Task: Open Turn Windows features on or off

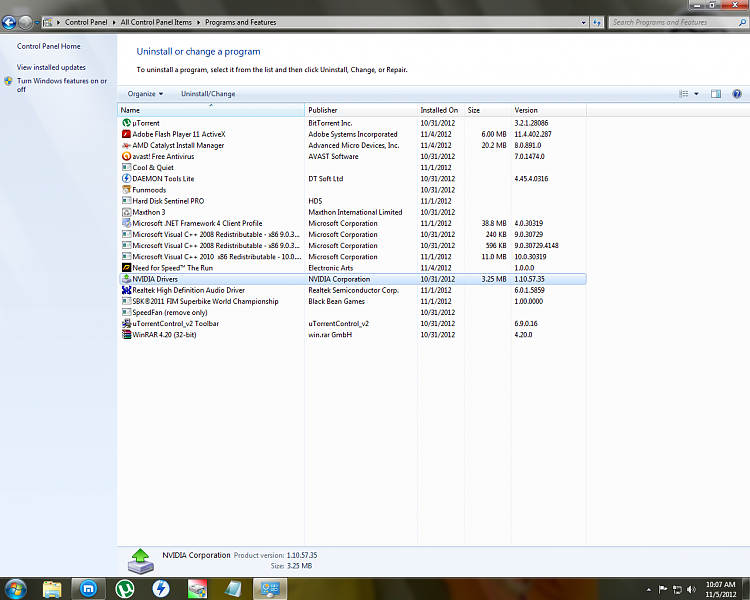Action: (x=62, y=85)
